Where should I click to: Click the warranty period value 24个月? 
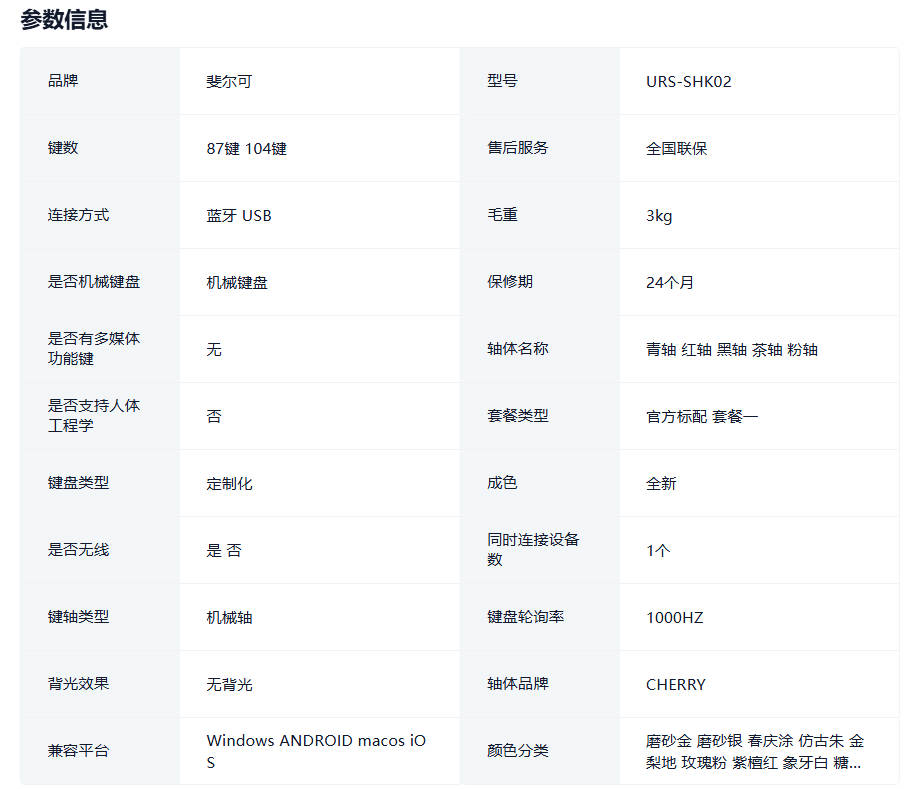pos(669,282)
